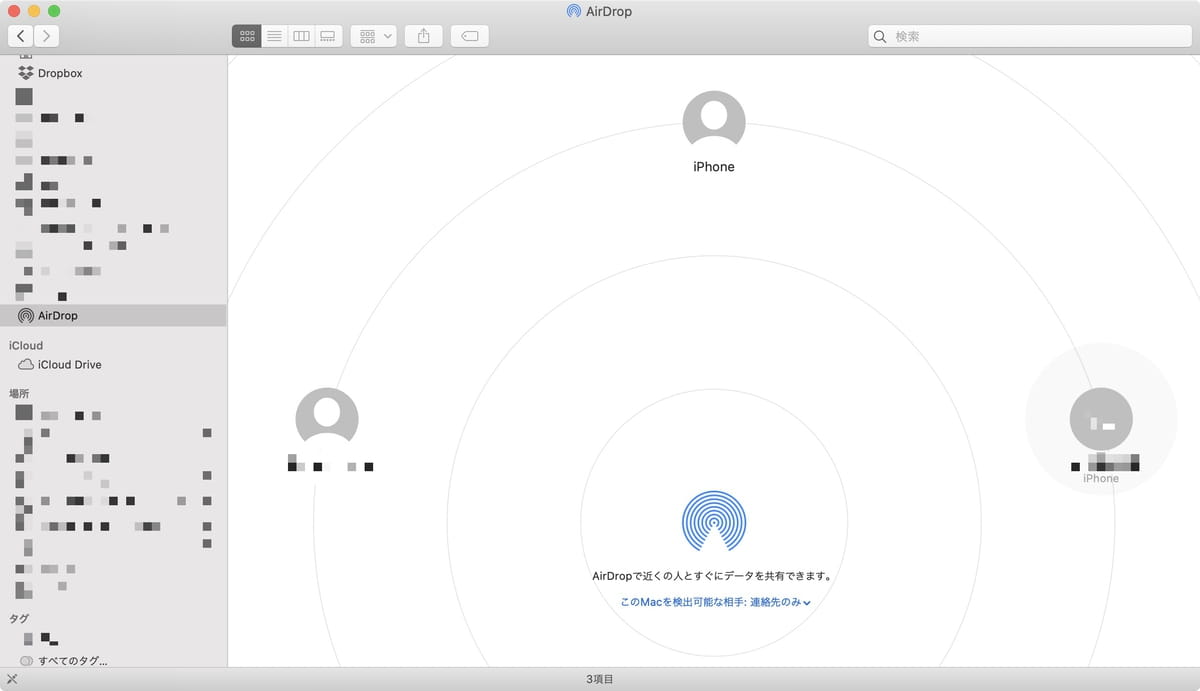
Task: Go forward with the right chevron button
Action: 47,36
